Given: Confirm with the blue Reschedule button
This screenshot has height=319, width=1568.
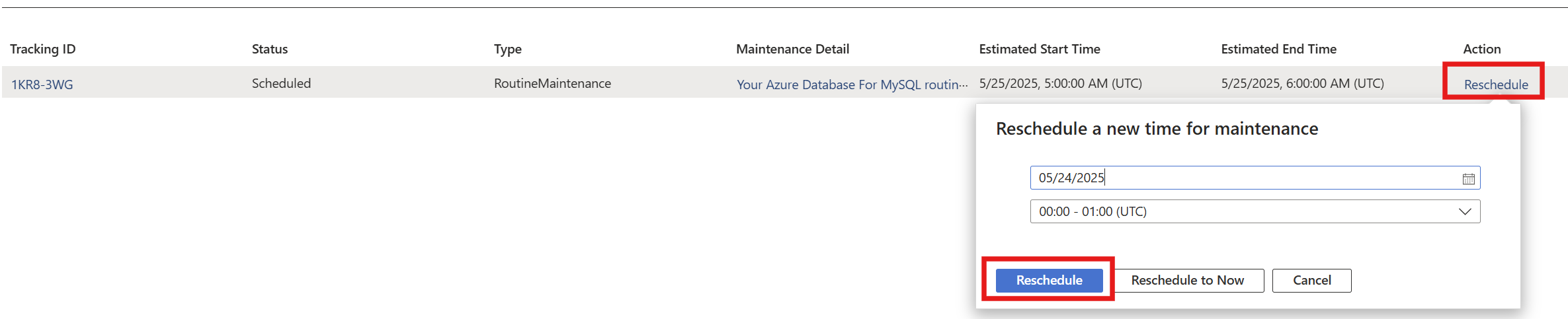Looking at the screenshot, I should [1050, 280].
